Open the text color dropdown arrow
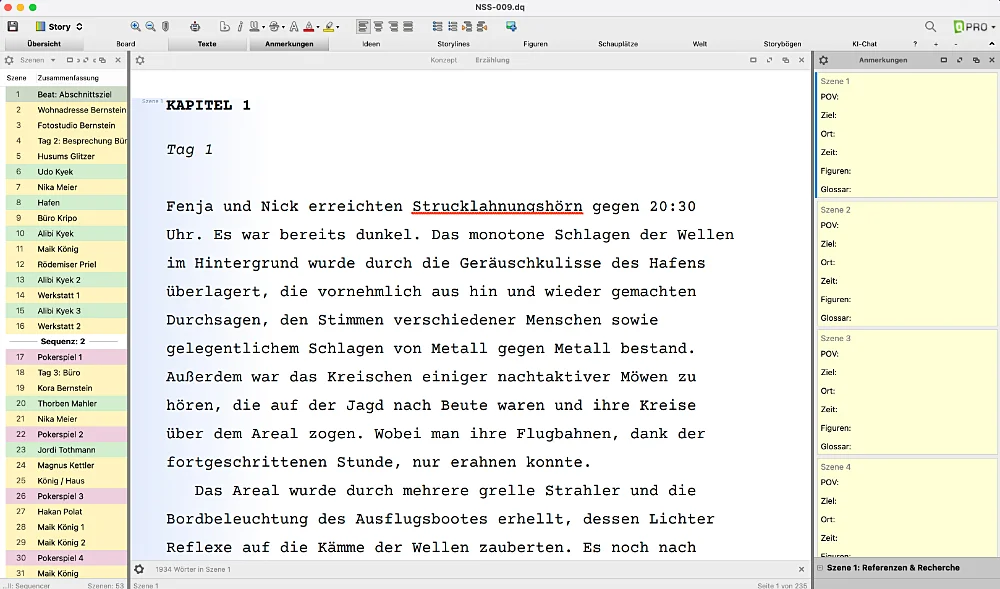 pos(318,27)
